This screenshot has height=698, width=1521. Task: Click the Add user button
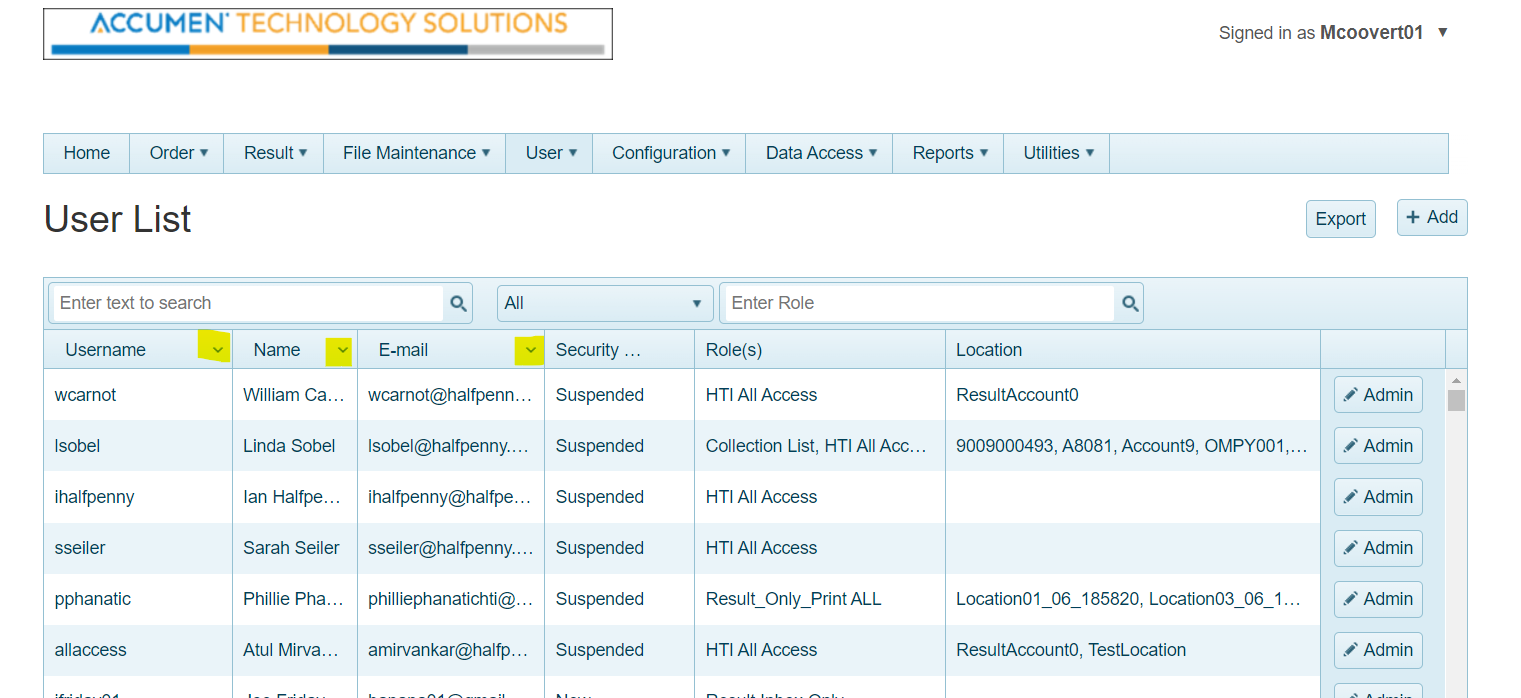coord(1431,217)
